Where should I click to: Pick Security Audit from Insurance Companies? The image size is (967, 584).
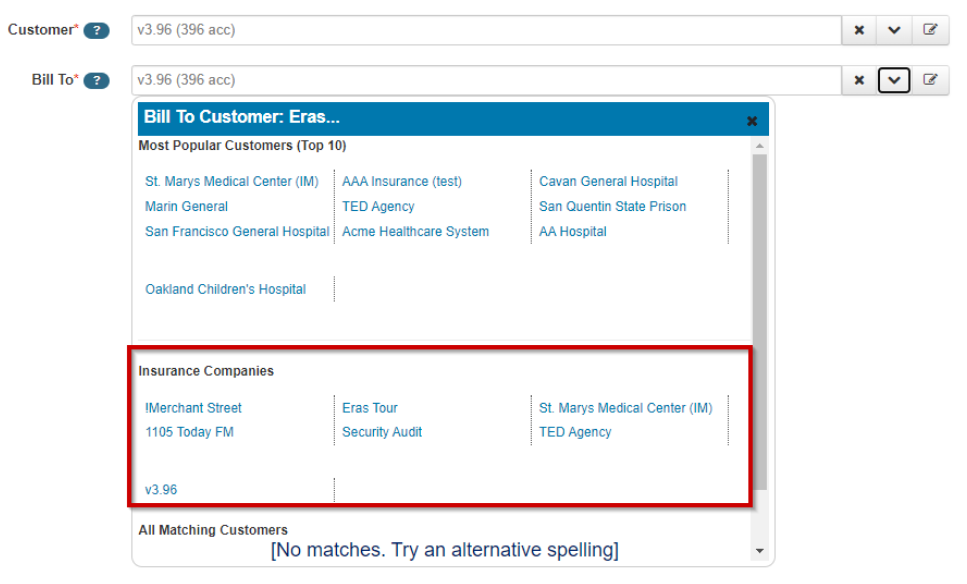[382, 432]
